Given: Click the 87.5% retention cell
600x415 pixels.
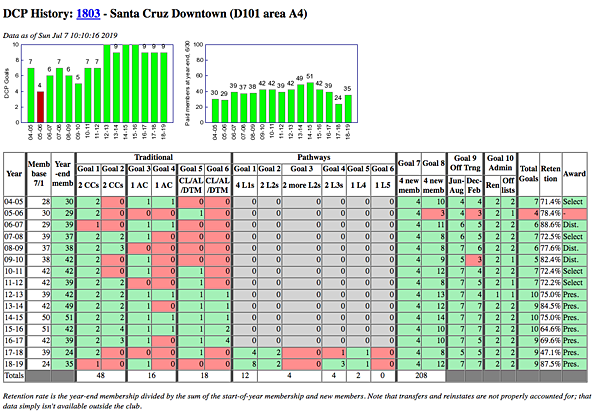Looking at the screenshot, I should pyautogui.click(x=550, y=364).
